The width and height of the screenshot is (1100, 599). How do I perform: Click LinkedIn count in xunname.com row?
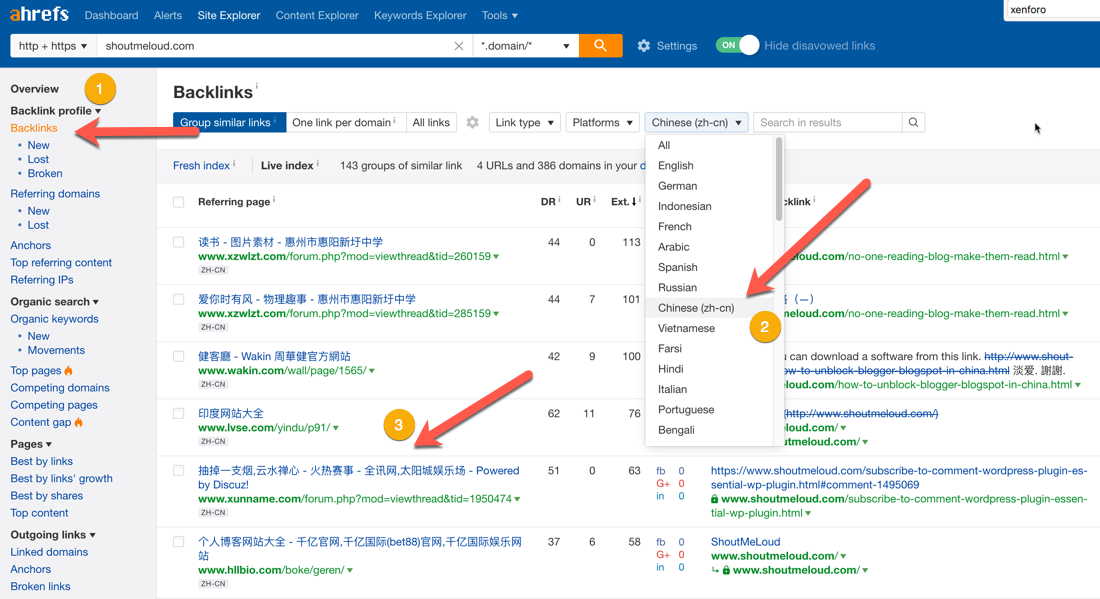[x=681, y=496]
